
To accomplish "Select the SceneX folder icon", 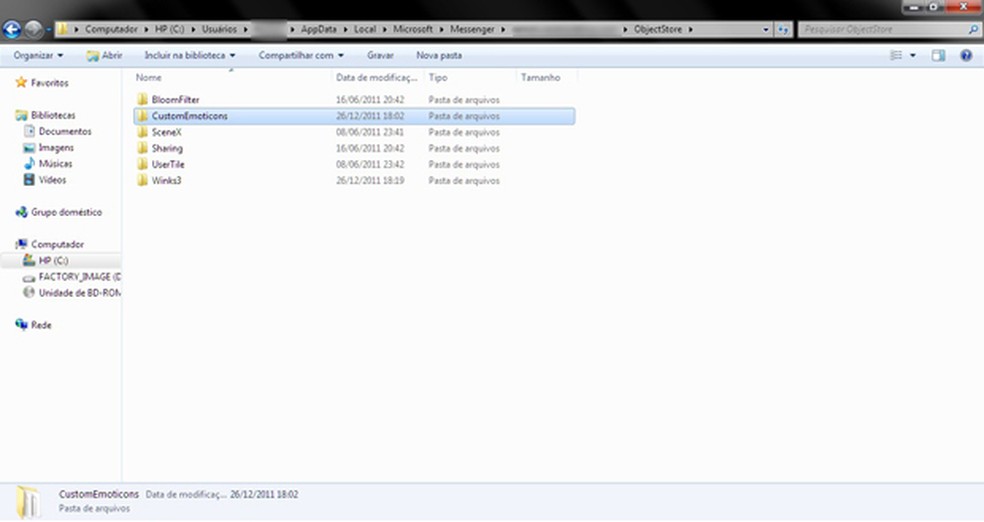I will coord(142,132).
